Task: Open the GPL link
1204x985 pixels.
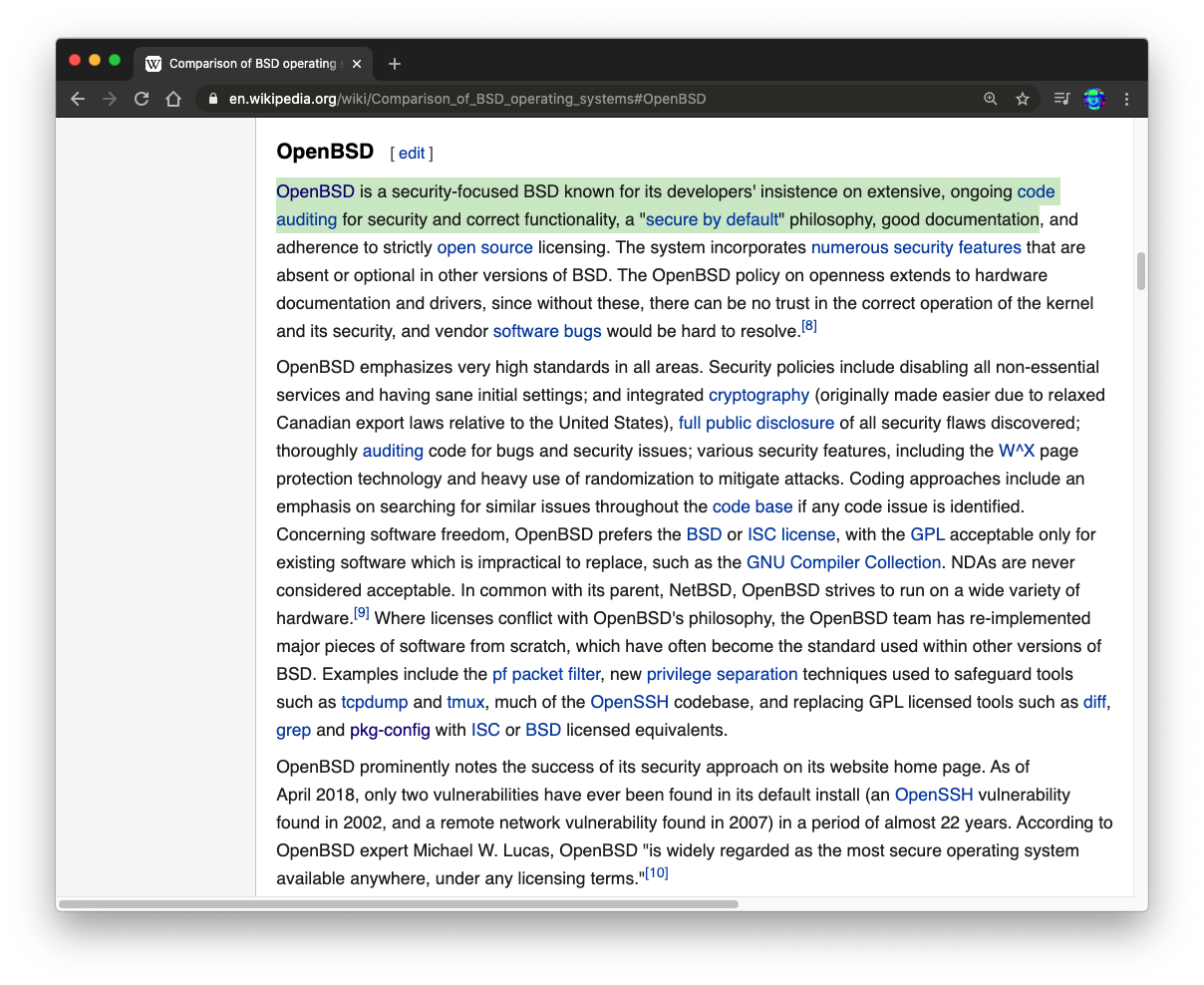Action: pyautogui.click(x=927, y=534)
